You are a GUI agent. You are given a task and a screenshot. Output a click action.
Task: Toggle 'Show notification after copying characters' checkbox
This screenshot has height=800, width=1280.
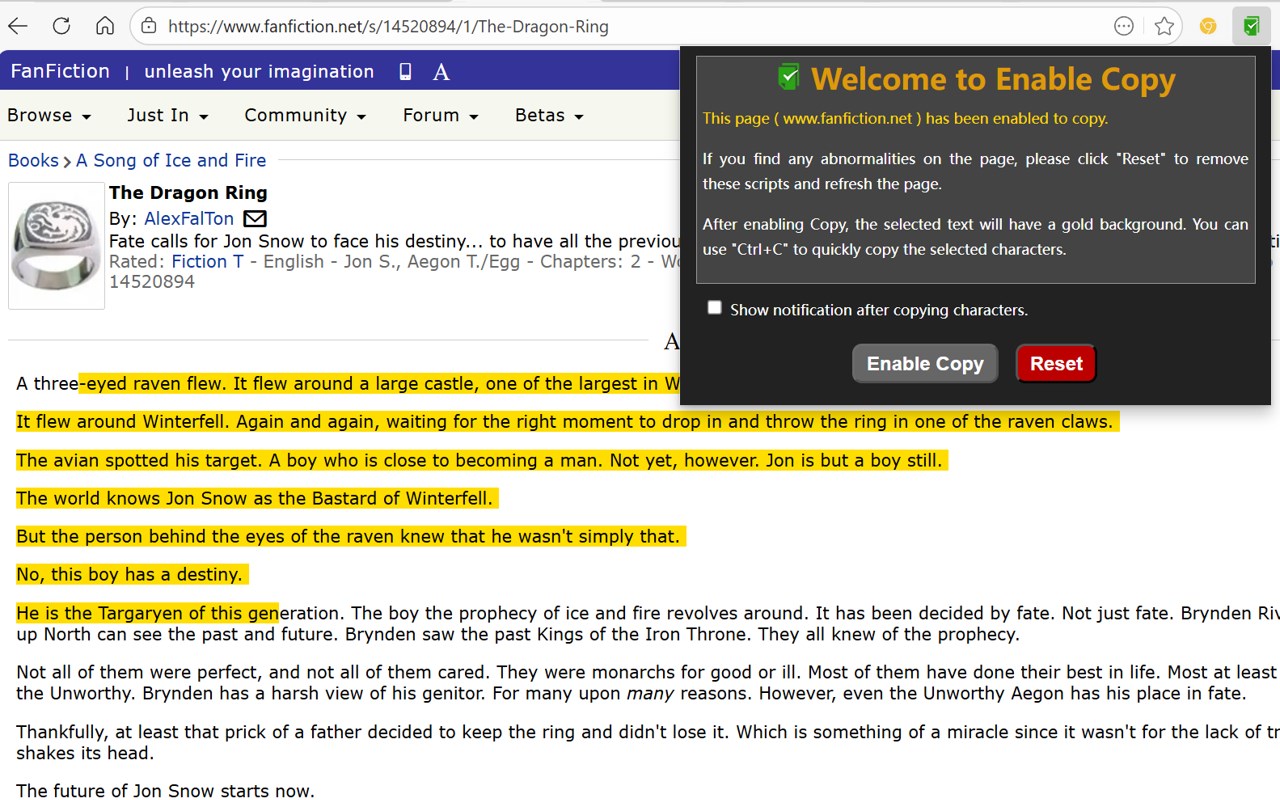click(714, 308)
